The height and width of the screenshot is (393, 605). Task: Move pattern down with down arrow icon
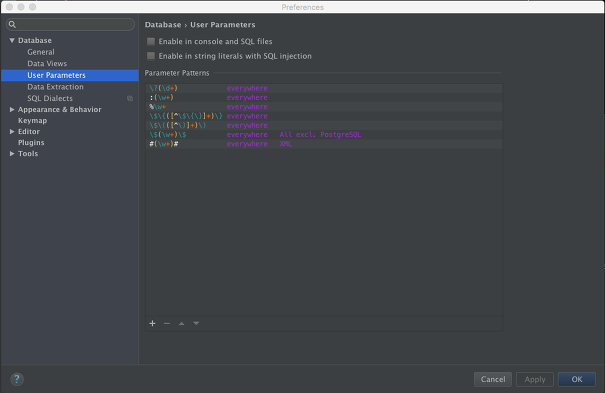[196, 323]
